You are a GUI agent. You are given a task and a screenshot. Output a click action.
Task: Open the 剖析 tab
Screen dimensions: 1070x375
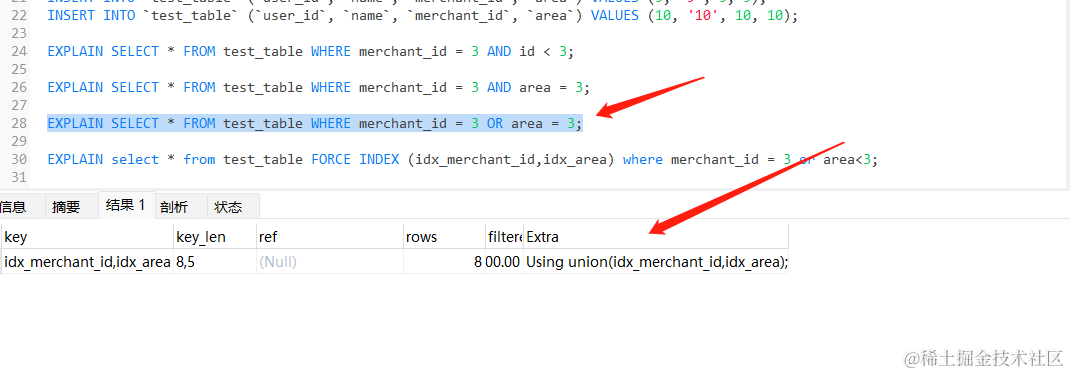pos(174,207)
